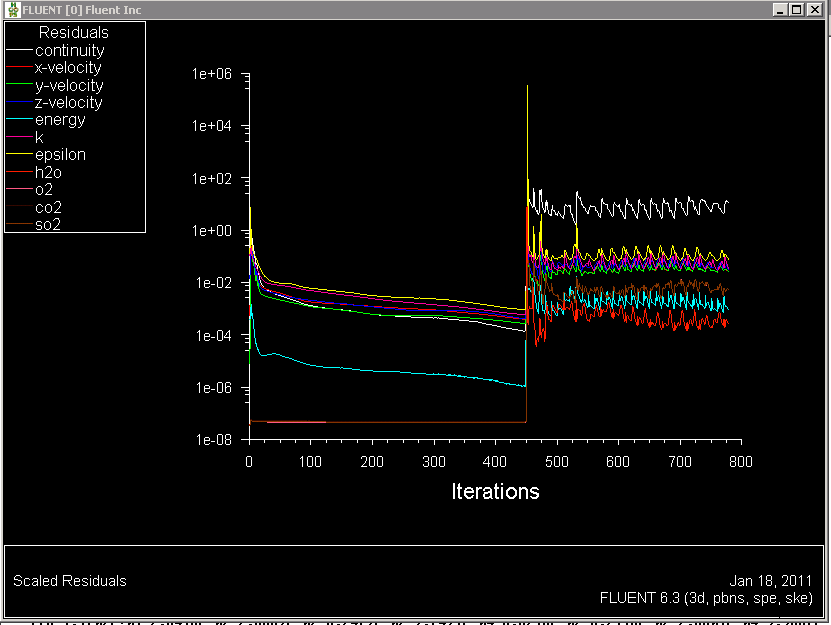Click the Scaled Residuals caption text

click(x=70, y=580)
